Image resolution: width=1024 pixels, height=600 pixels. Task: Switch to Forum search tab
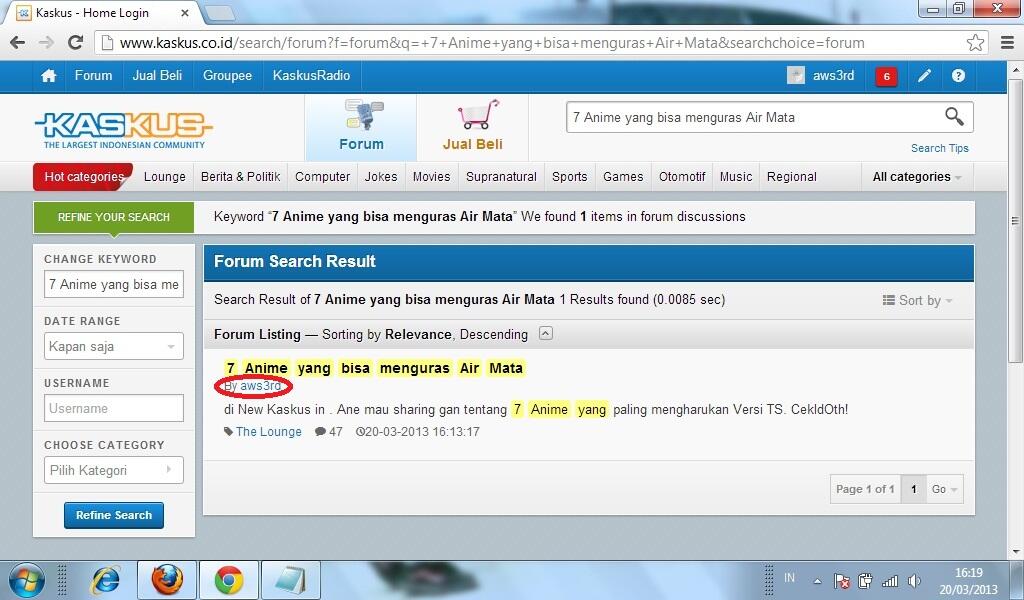(x=361, y=127)
